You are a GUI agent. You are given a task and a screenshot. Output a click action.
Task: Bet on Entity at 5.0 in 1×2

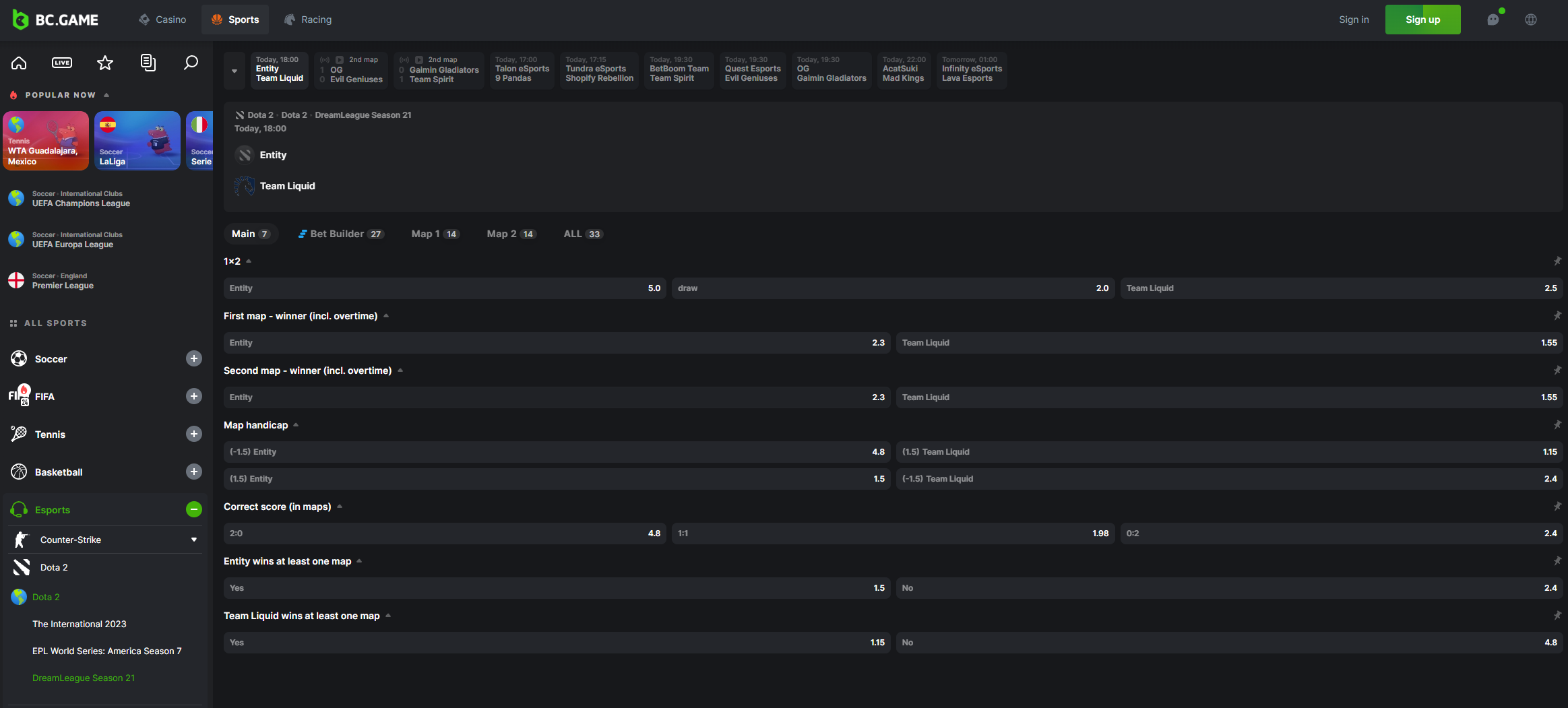coord(445,288)
